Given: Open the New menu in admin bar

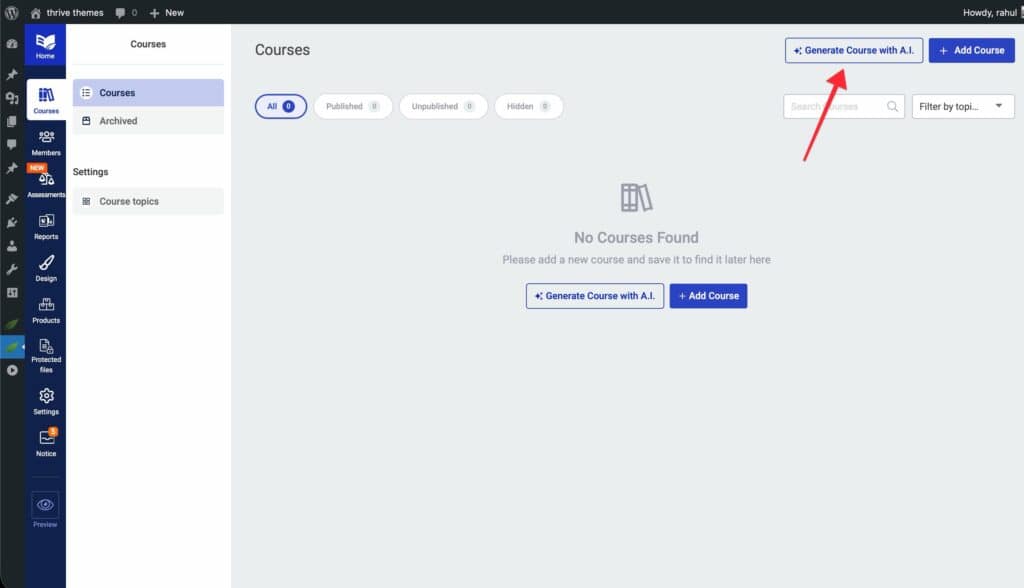Looking at the screenshot, I should [167, 12].
